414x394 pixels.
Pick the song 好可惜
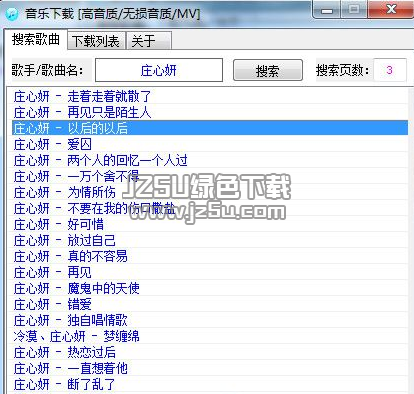(210, 224)
